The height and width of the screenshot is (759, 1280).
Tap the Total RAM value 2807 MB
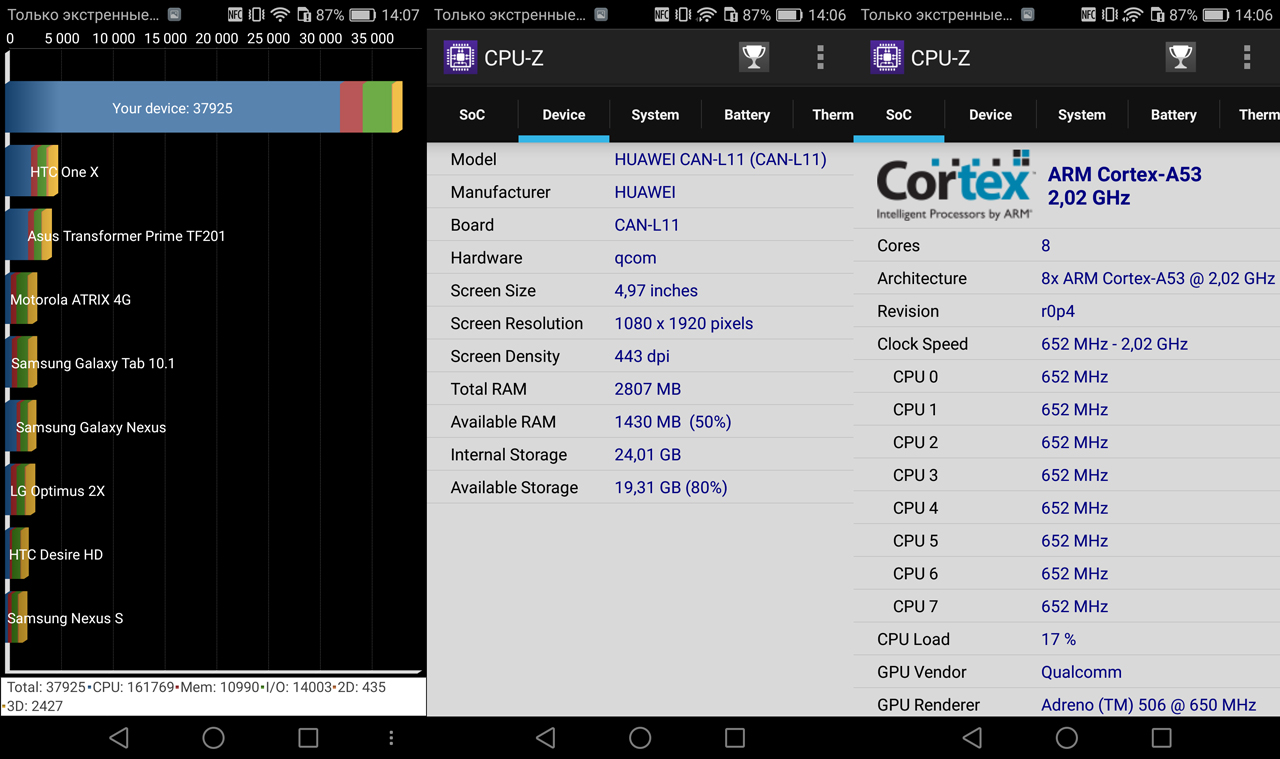[648, 389]
